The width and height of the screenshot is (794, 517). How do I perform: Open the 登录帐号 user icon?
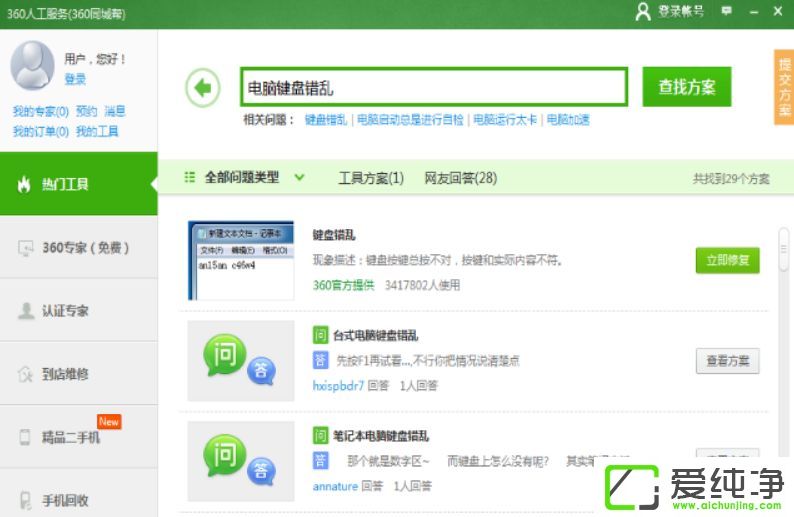pos(643,11)
